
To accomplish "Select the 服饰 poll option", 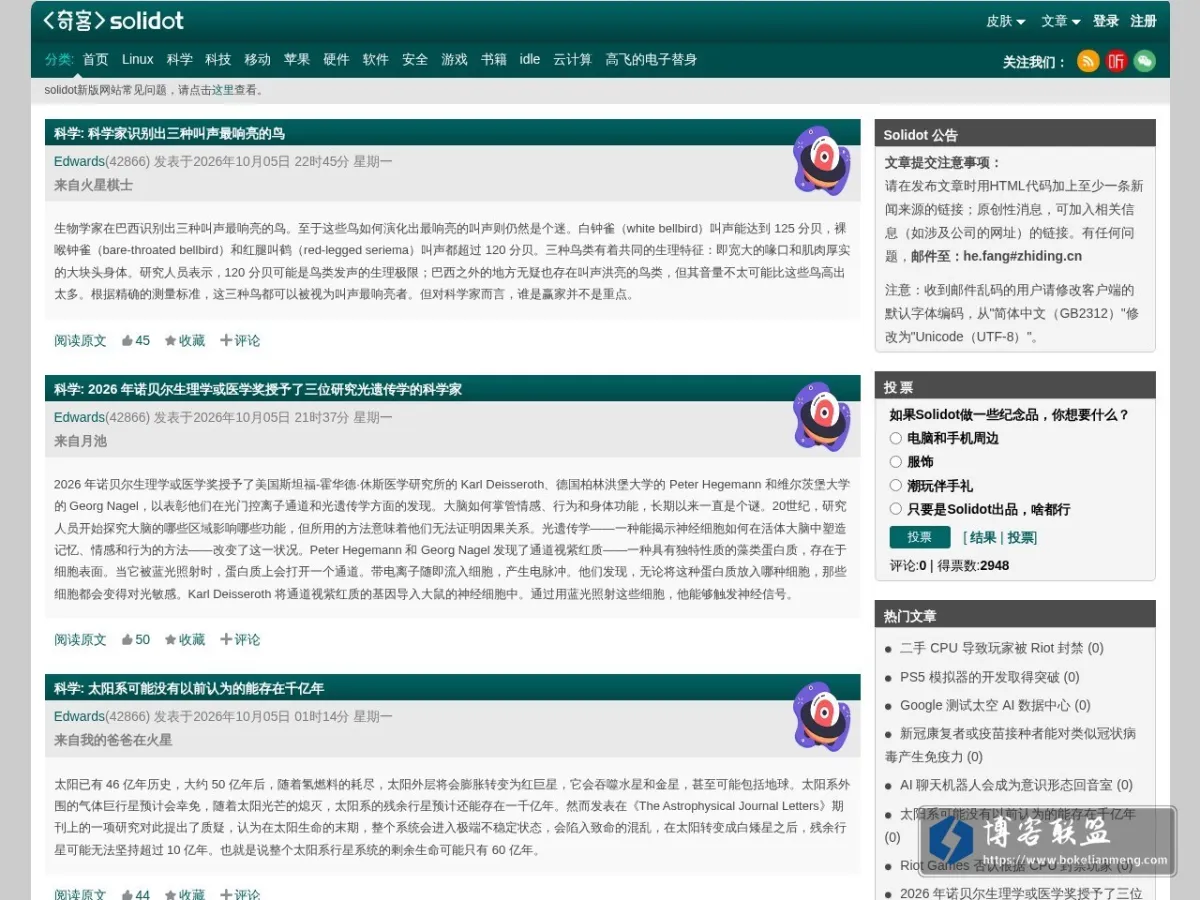I will [x=896, y=462].
